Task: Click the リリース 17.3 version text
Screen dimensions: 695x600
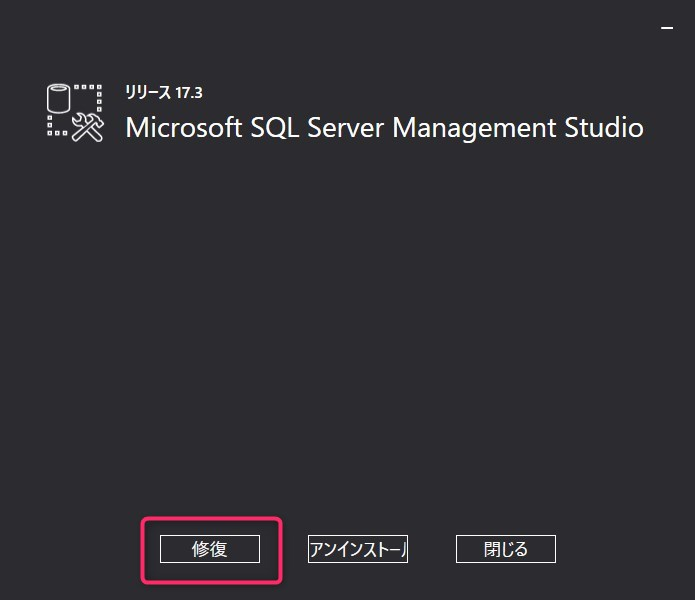Action: (164, 93)
